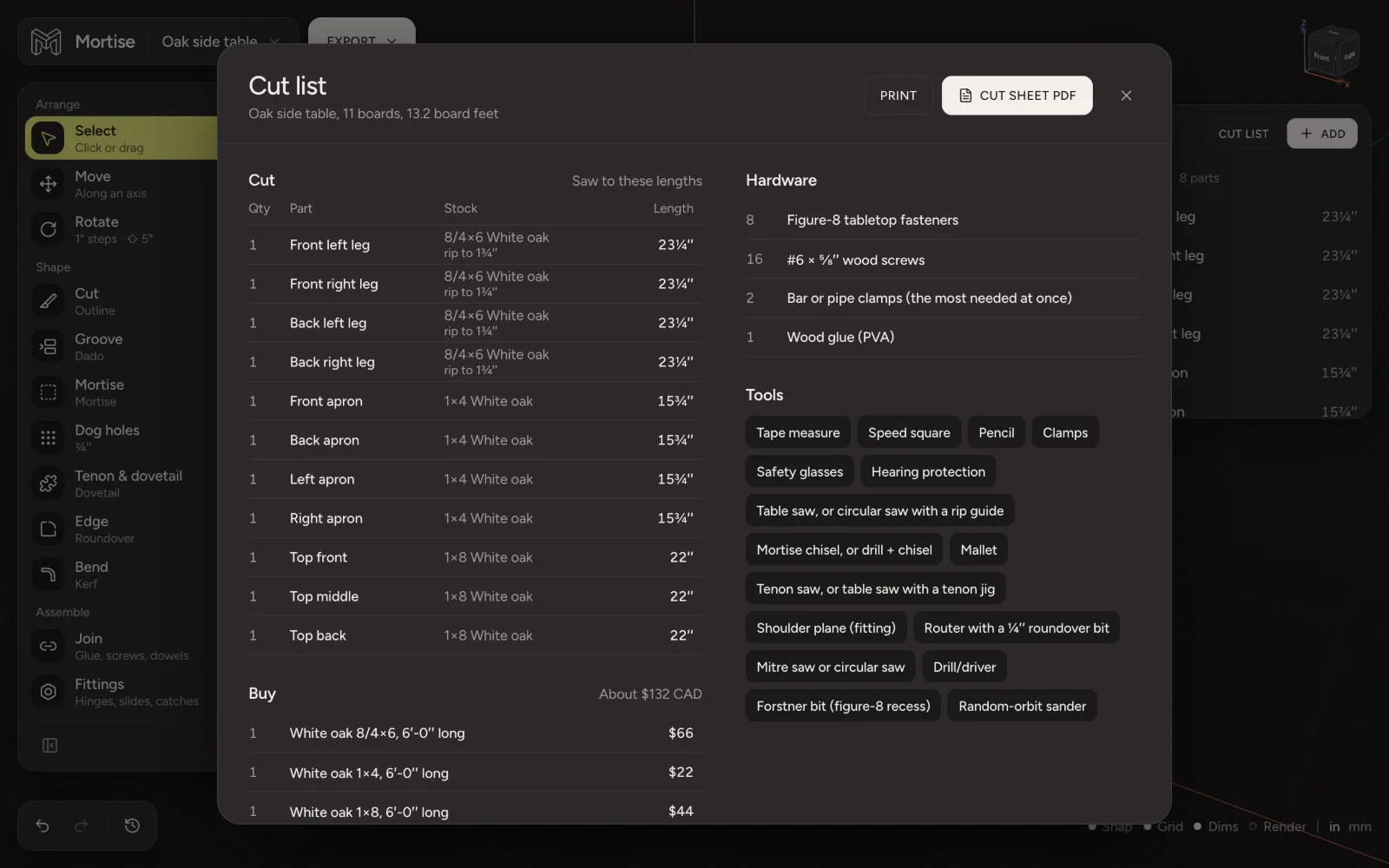Toggle the Dims display option
The image size is (1389, 868).
pyautogui.click(x=1215, y=826)
